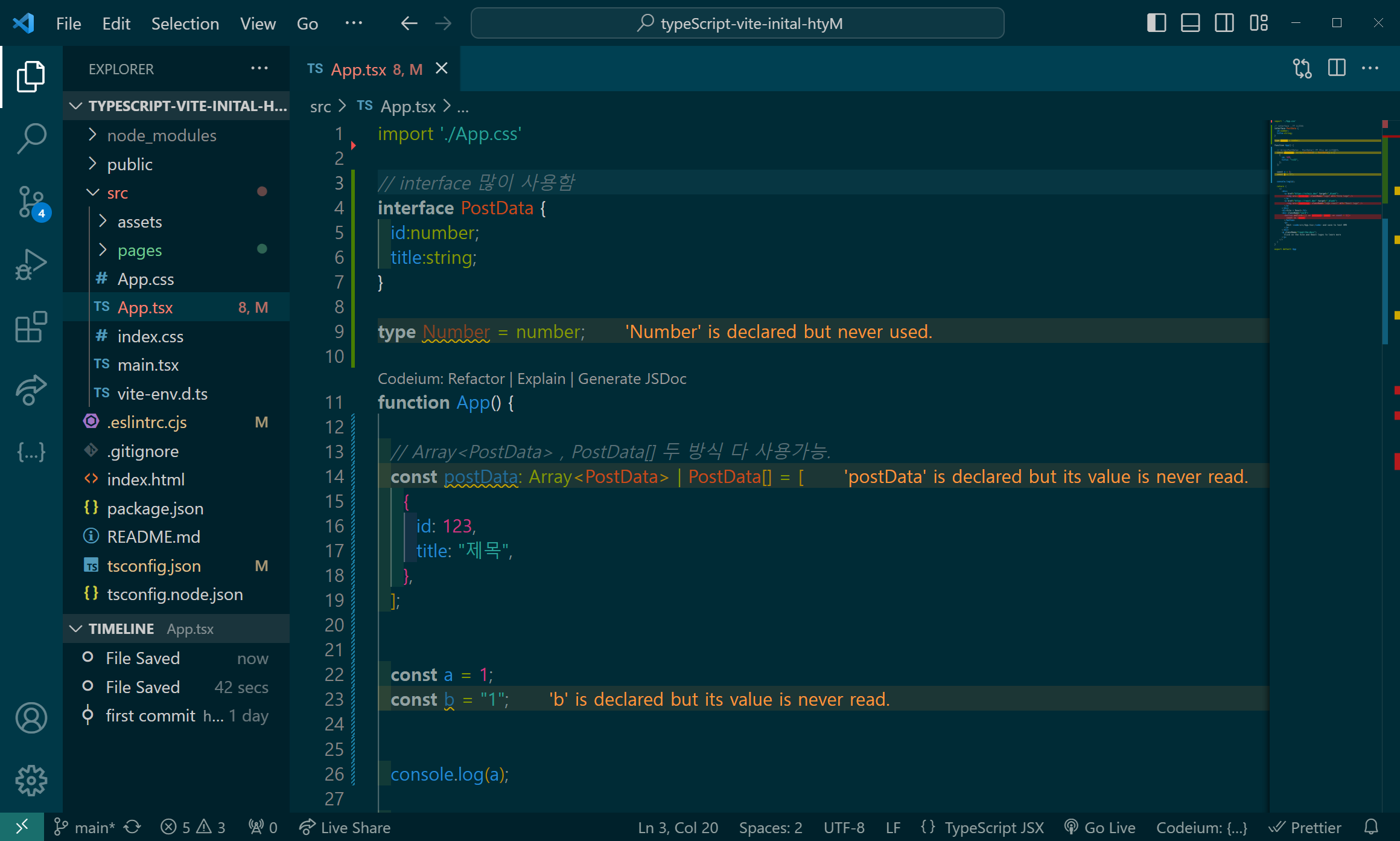This screenshot has height=841, width=1400.
Task: Split the editor to the right
Action: click(x=1337, y=68)
